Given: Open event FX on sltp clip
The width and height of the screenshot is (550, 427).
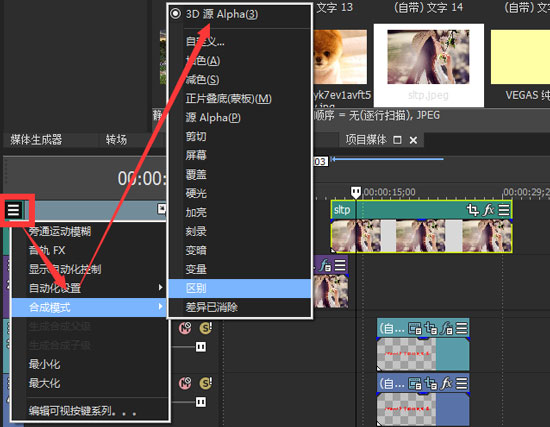Looking at the screenshot, I should (x=488, y=210).
